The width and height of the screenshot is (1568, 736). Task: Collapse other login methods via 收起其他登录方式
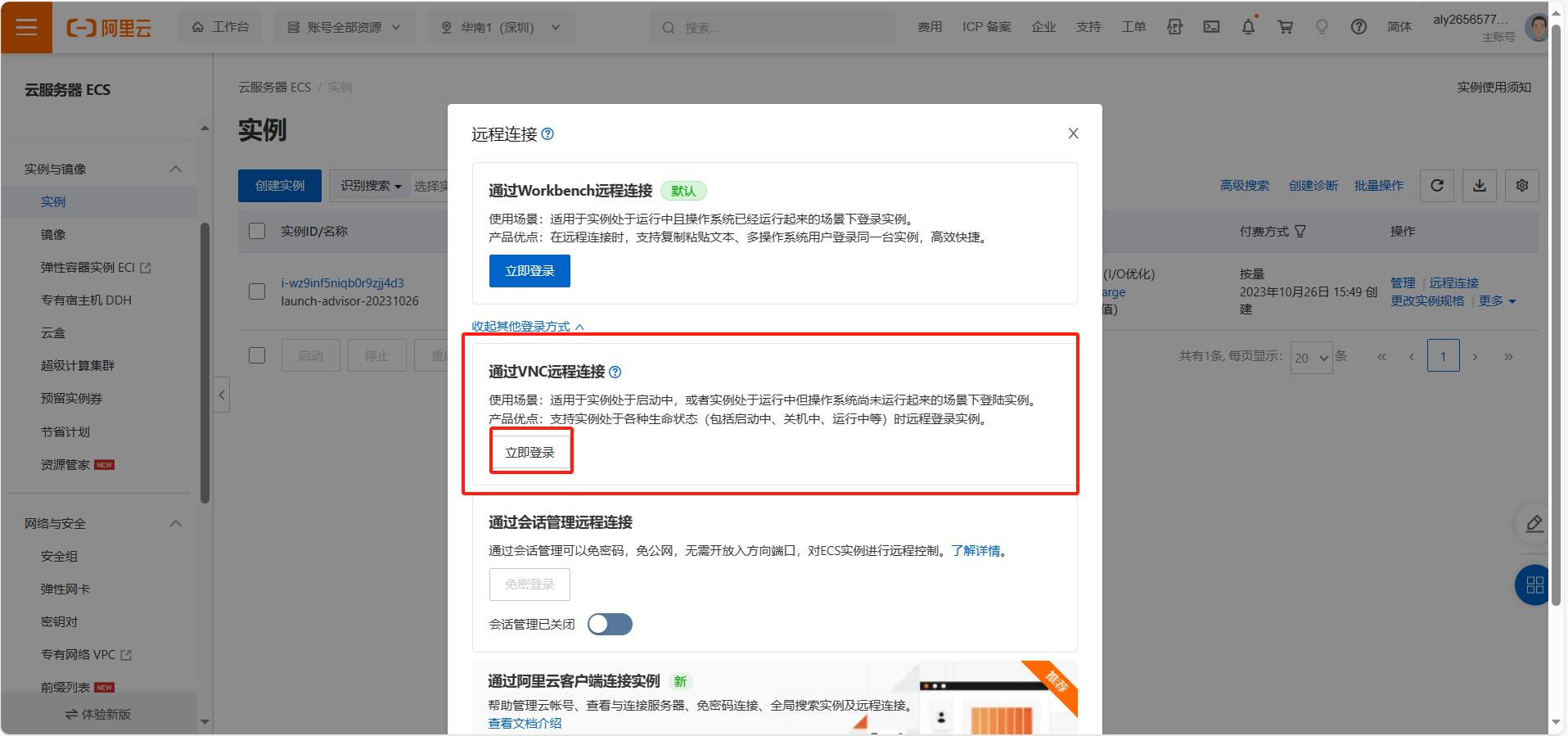tap(528, 326)
